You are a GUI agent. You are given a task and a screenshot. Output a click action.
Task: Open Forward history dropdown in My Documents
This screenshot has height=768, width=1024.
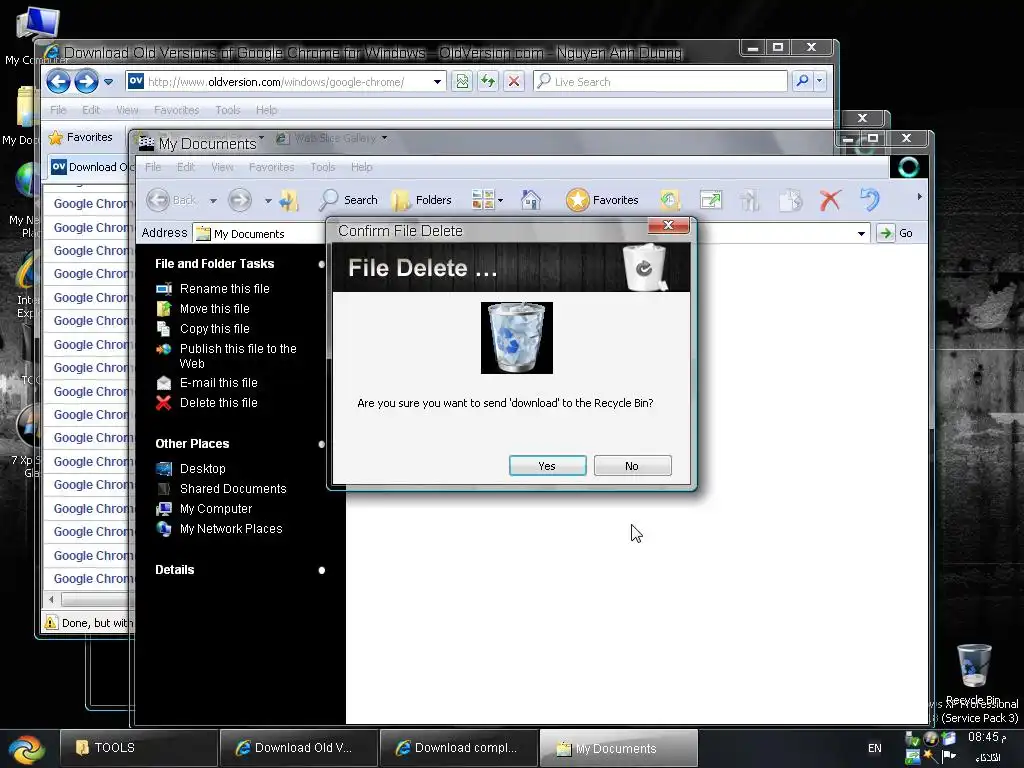[x=268, y=200]
